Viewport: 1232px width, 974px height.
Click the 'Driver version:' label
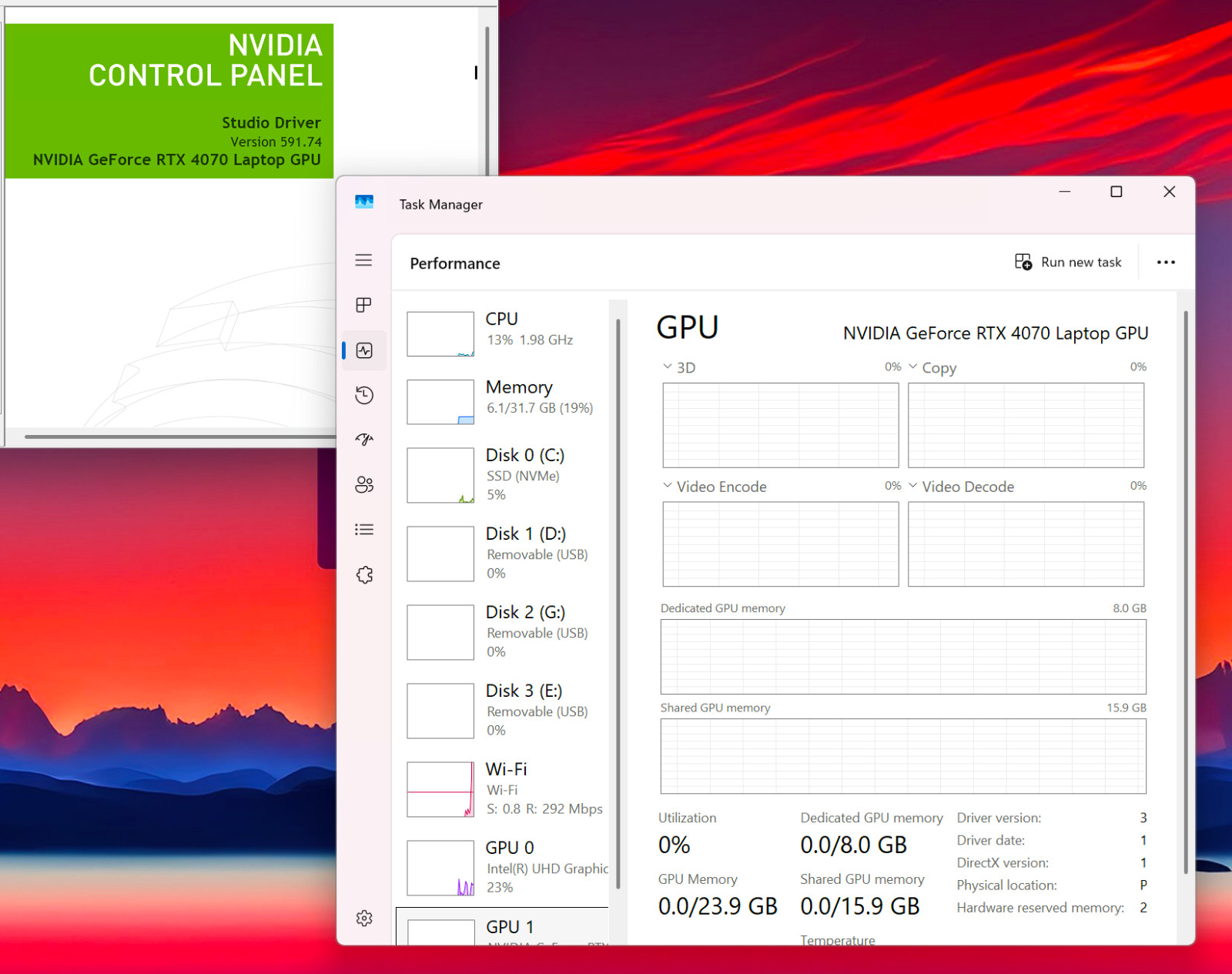coord(999,818)
